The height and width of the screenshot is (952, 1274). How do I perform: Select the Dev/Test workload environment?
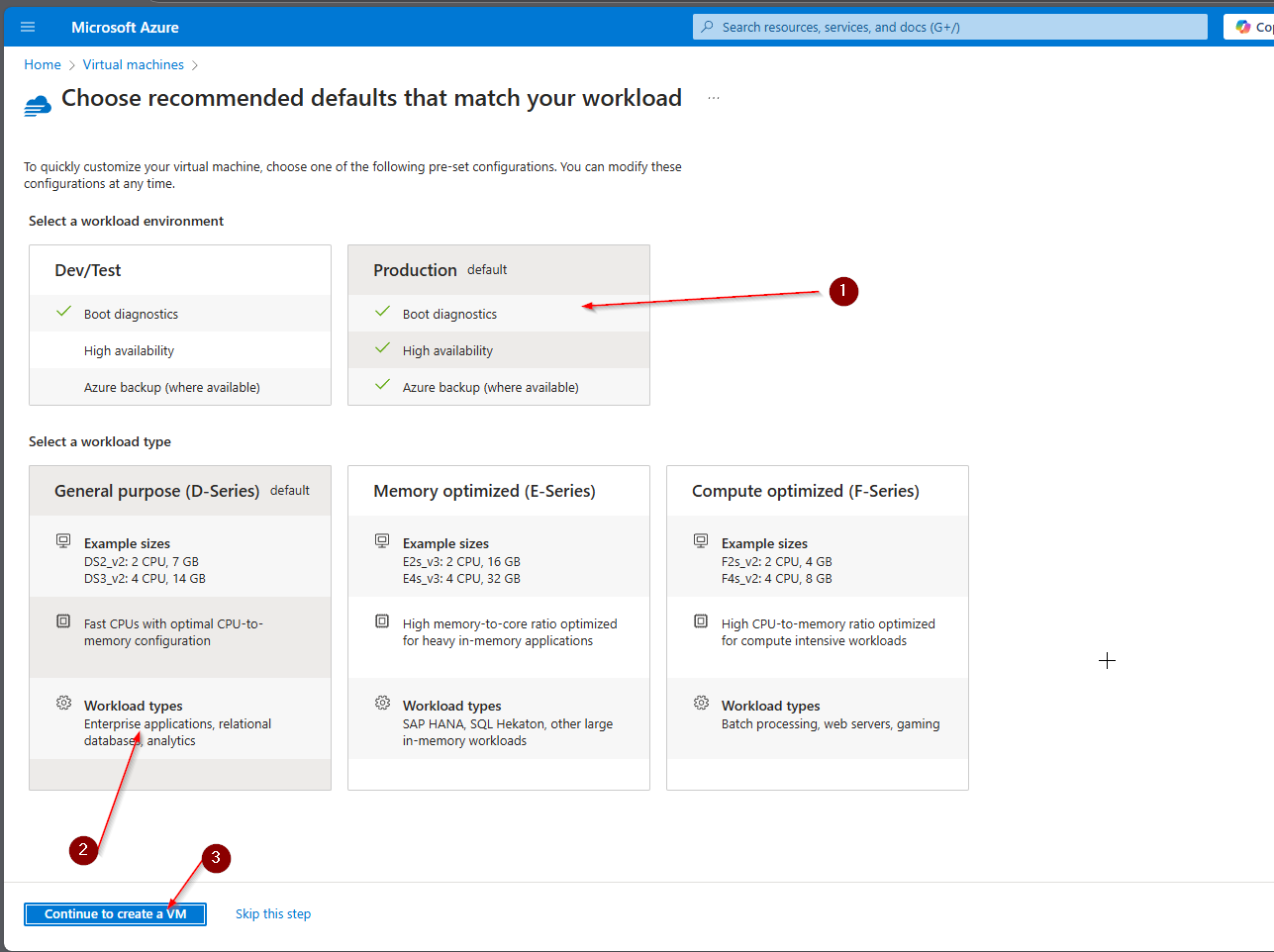[180, 271]
